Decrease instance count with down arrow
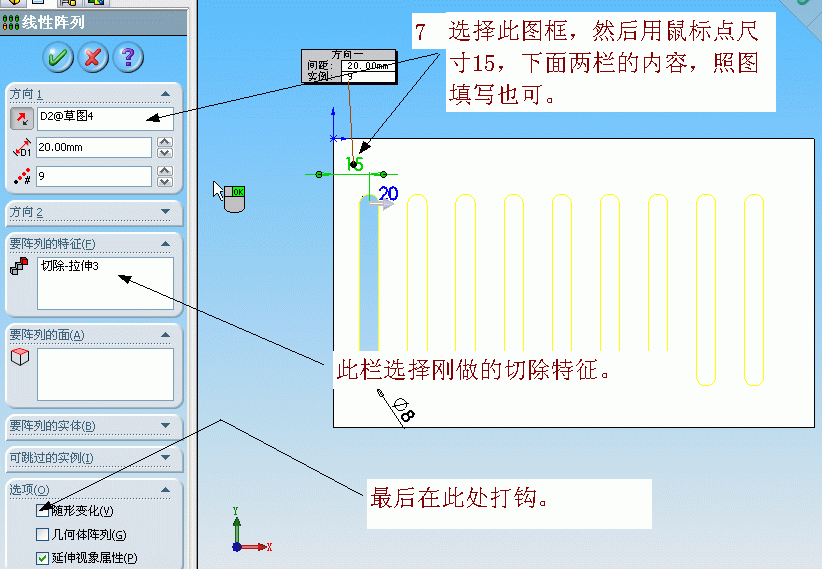 tap(165, 182)
